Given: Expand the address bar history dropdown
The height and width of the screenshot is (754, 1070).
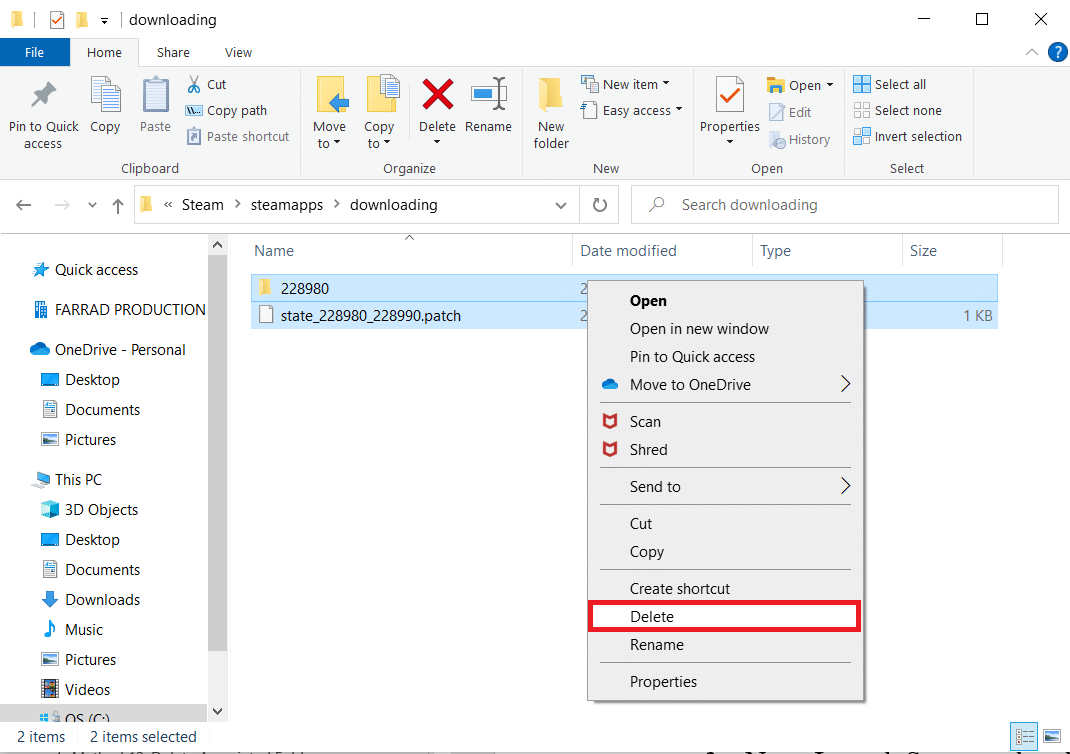Looking at the screenshot, I should pos(561,205).
